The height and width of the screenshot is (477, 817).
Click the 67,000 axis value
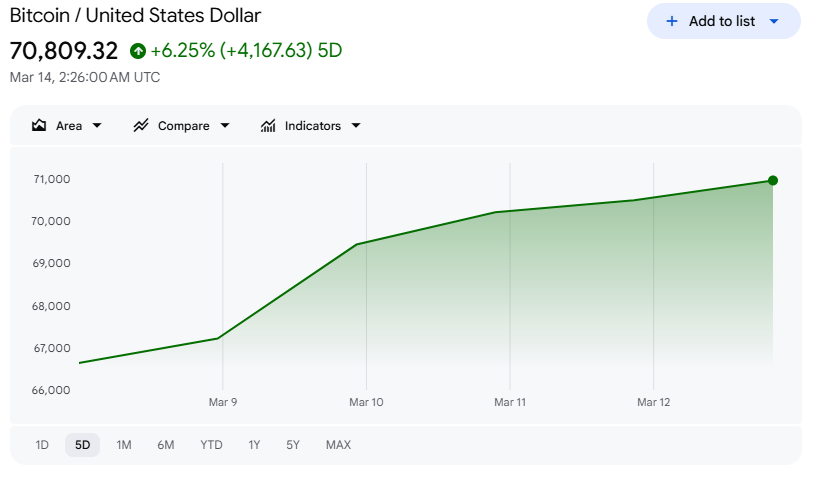[x=52, y=348]
